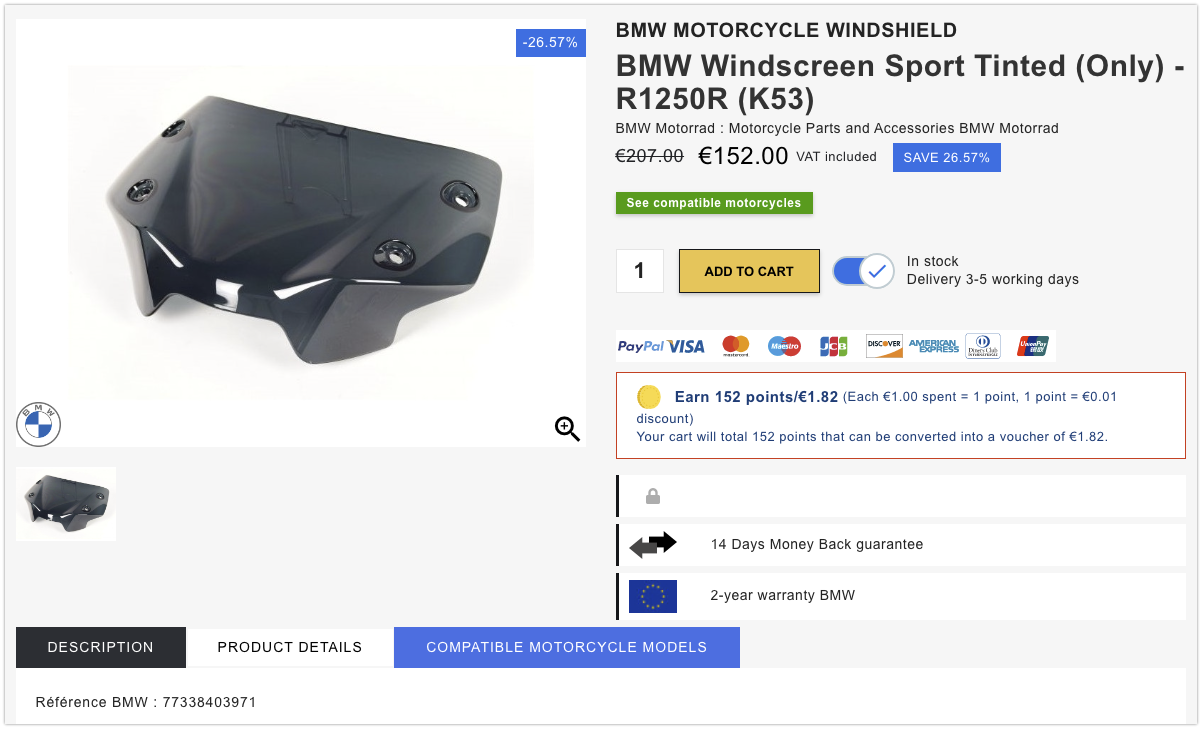This screenshot has height=729, width=1202.
Task: Click the UnionPay icon
Action: click(1033, 346)
